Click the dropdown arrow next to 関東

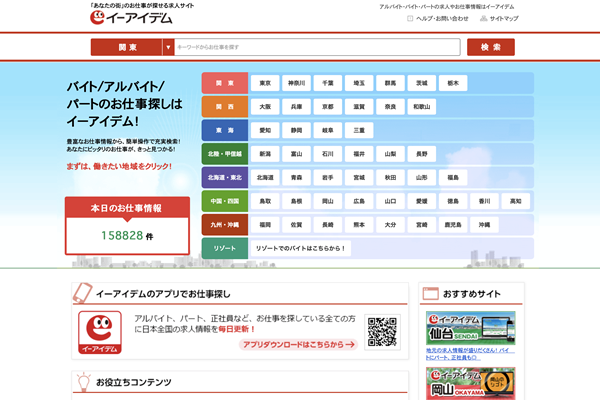[168, 47]
